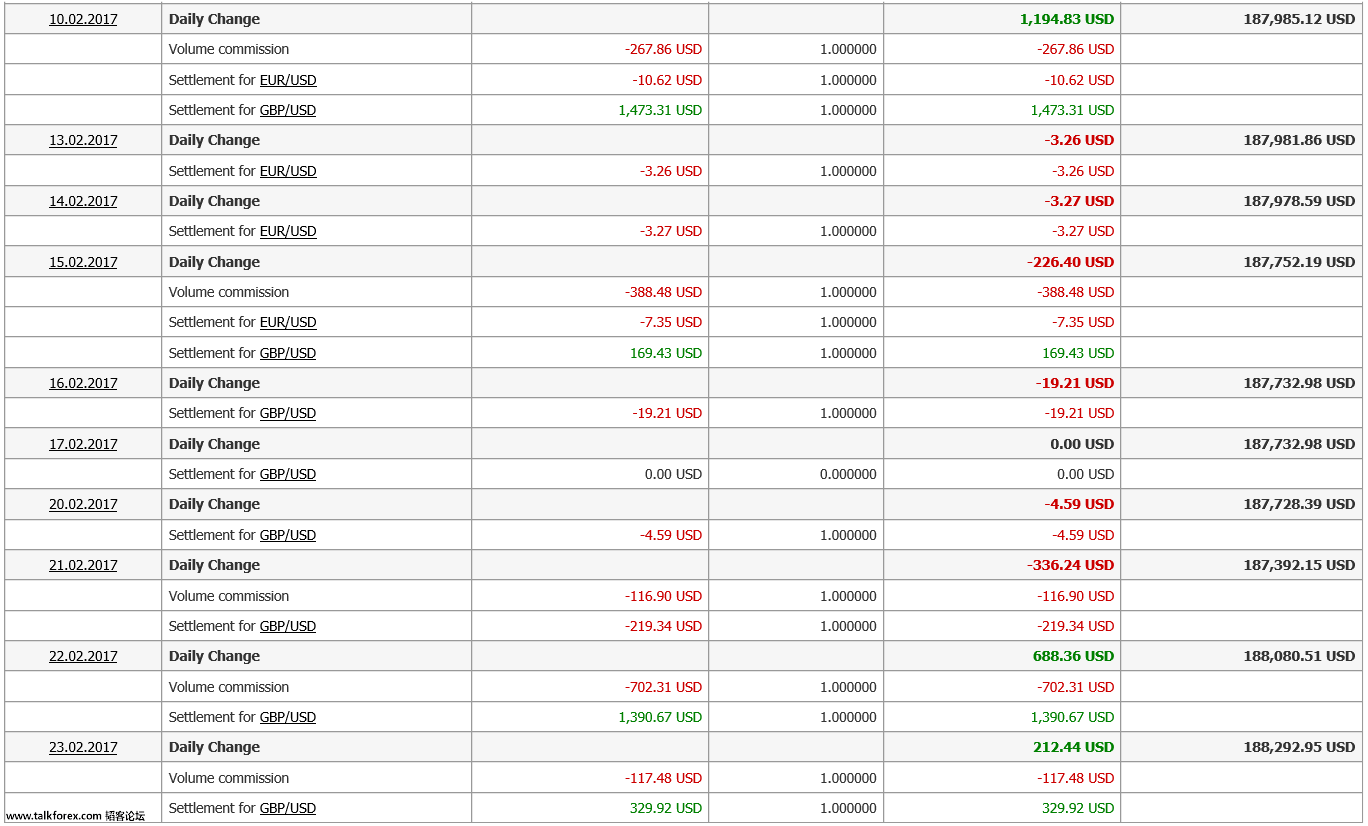The image size is (1368, 826).
Task: Open the 10.02.2017 date link
Action: click(x=83, y=19)
